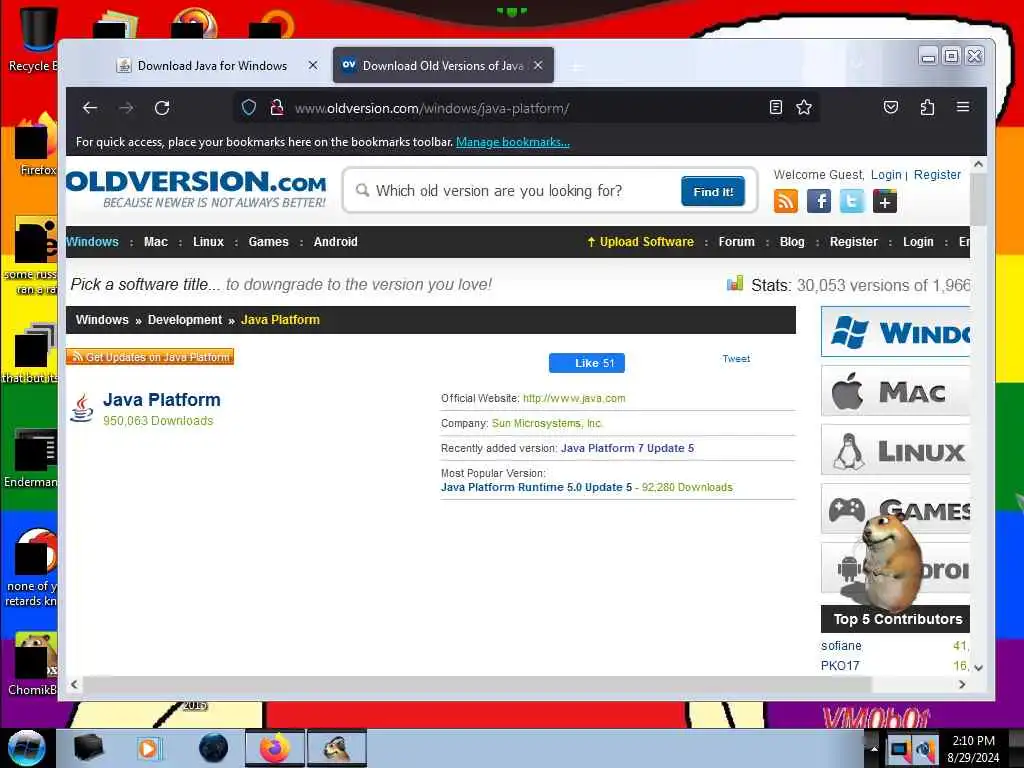This screenshot has height=768, width=1024.
Task: Open the Facebook icon in header
Action: (x=818, y=201)
